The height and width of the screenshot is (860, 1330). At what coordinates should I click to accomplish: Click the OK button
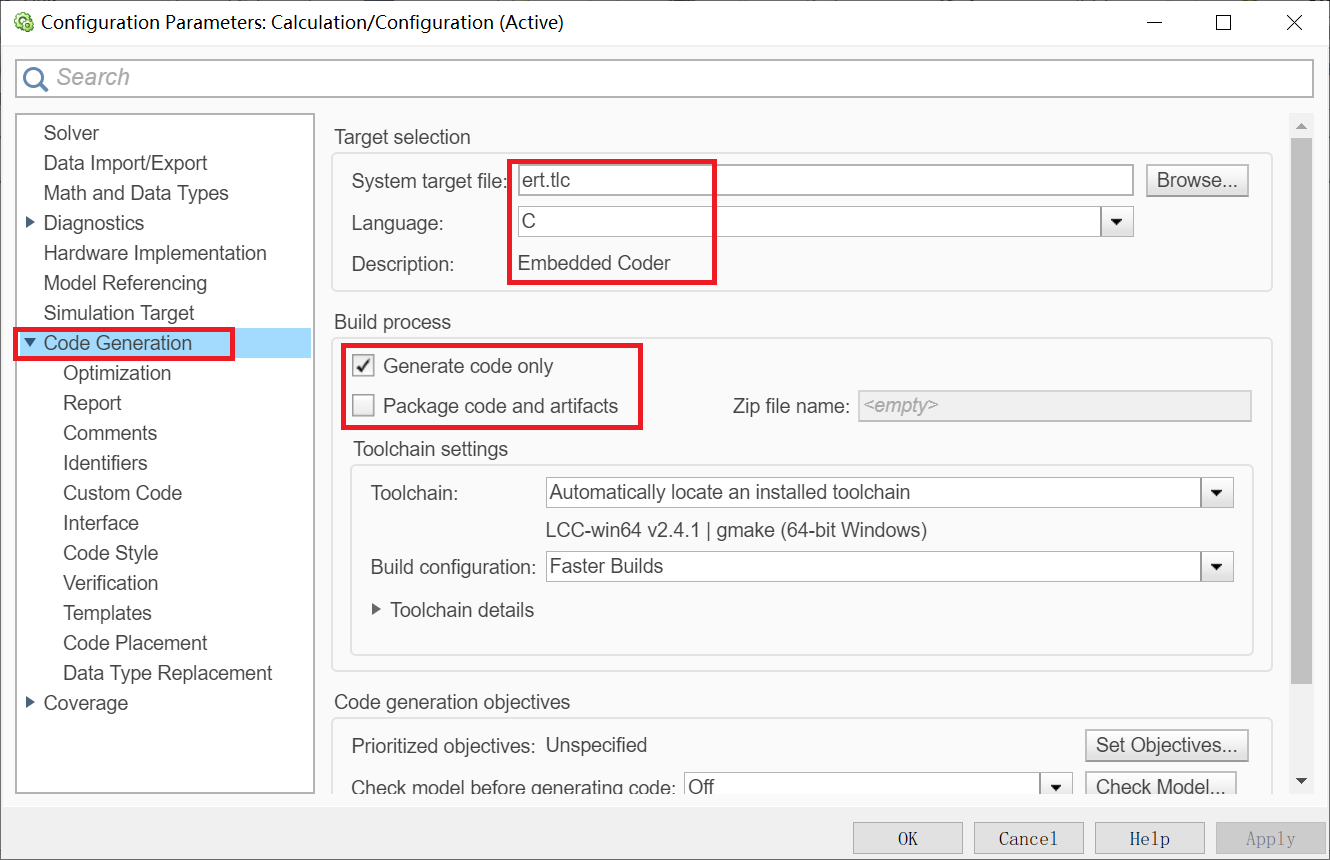coord(907,838)
